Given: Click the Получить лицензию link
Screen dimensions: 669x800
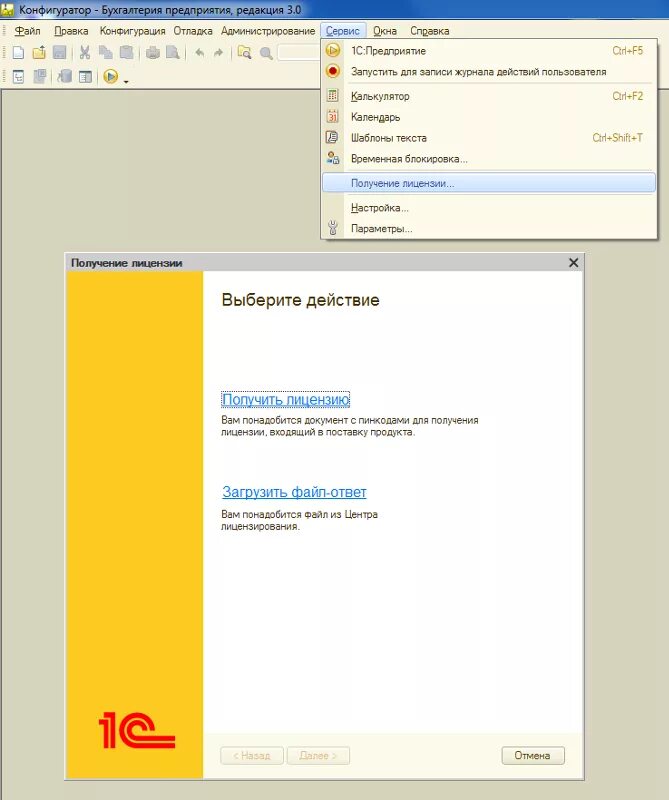Looking at the screenshot, I should tap(286, 399).
